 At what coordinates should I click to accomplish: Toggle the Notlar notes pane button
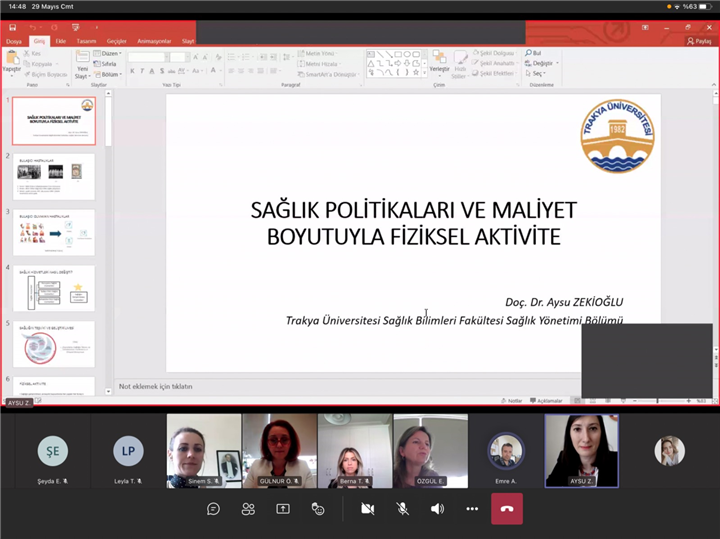(x=512, y=401)
